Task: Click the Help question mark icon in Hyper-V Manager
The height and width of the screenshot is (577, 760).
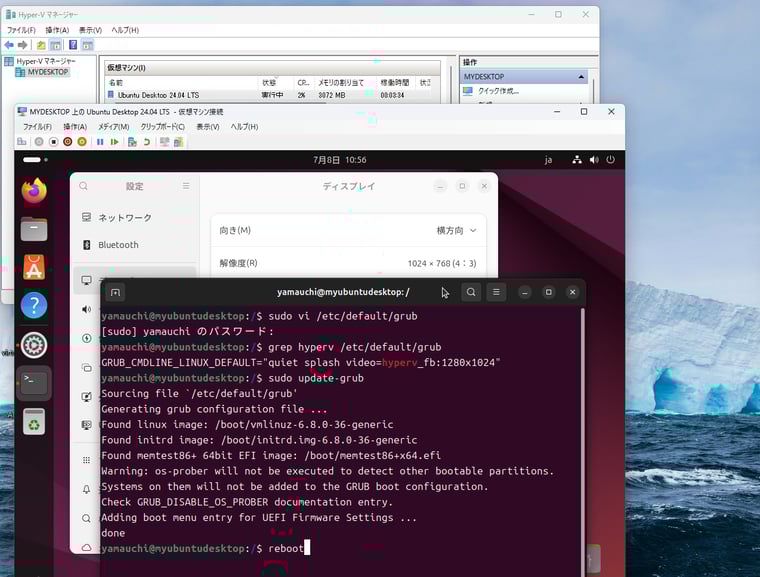Action: click(73, 45)
